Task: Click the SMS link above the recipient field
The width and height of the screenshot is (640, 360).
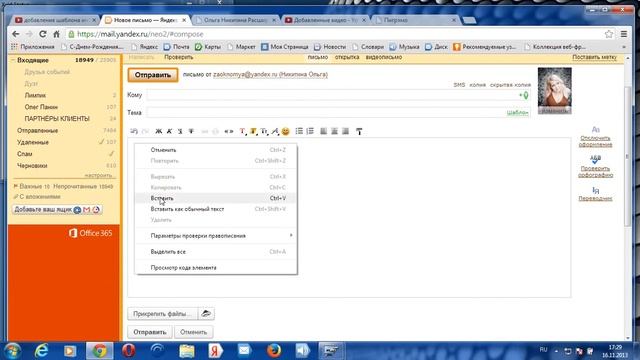Action: [x=459, y=85]
